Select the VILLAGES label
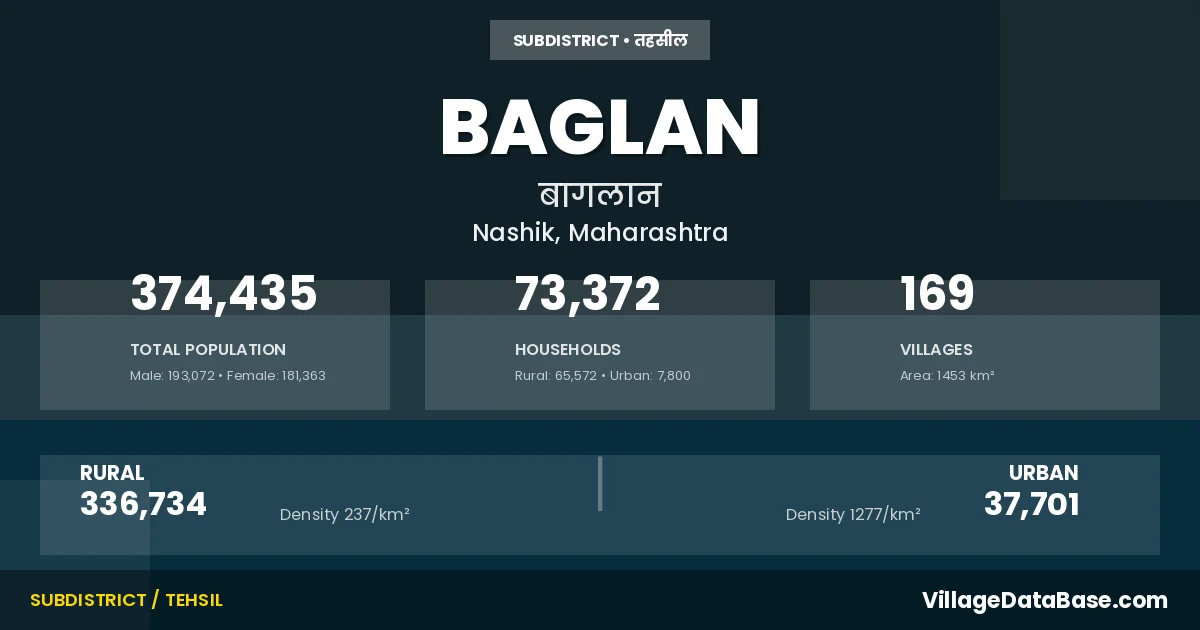1200x630 pixels. pos(936,350)
